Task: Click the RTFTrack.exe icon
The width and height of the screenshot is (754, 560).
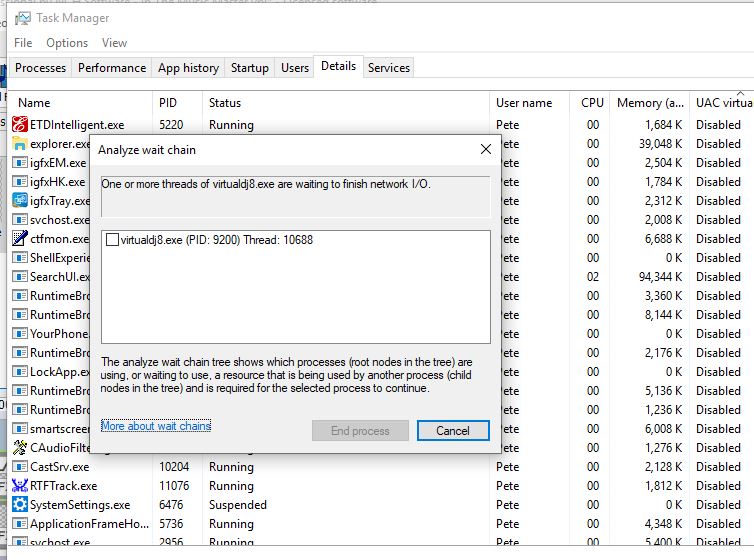Action: [x=20, y=485]
